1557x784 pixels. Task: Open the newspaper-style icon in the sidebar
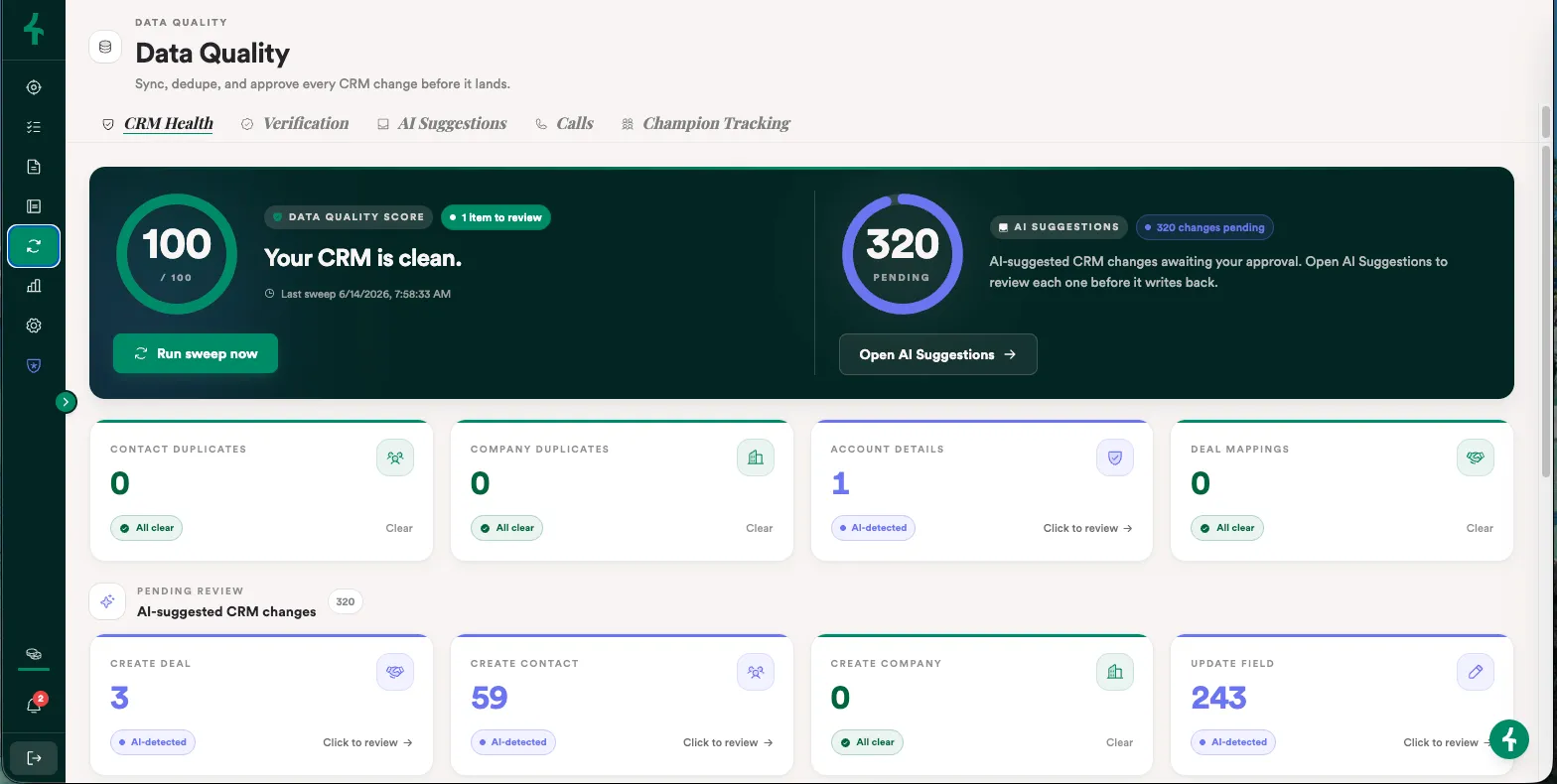coord(34,206)
